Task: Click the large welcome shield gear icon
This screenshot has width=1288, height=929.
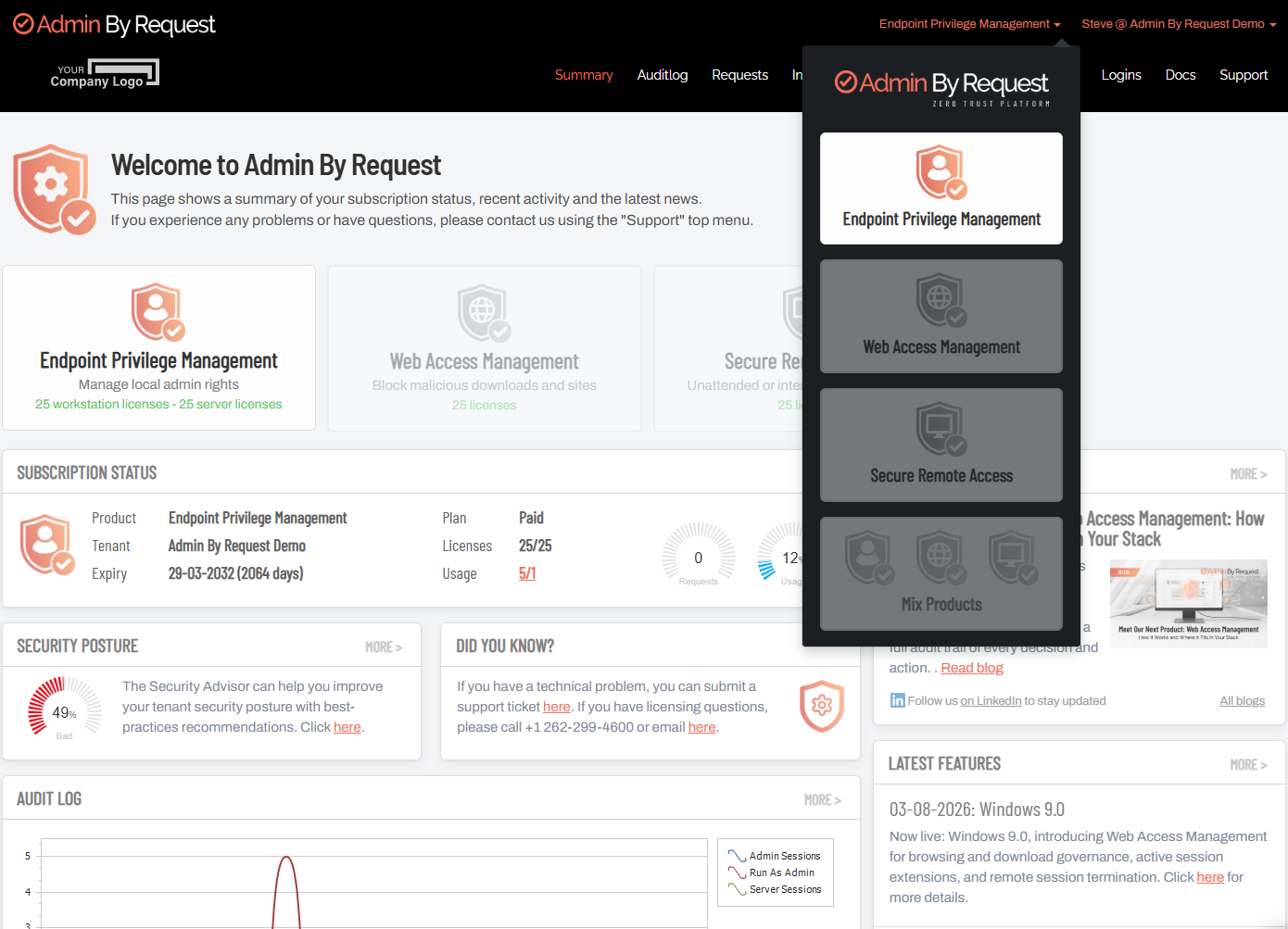Action: (55, 189)
